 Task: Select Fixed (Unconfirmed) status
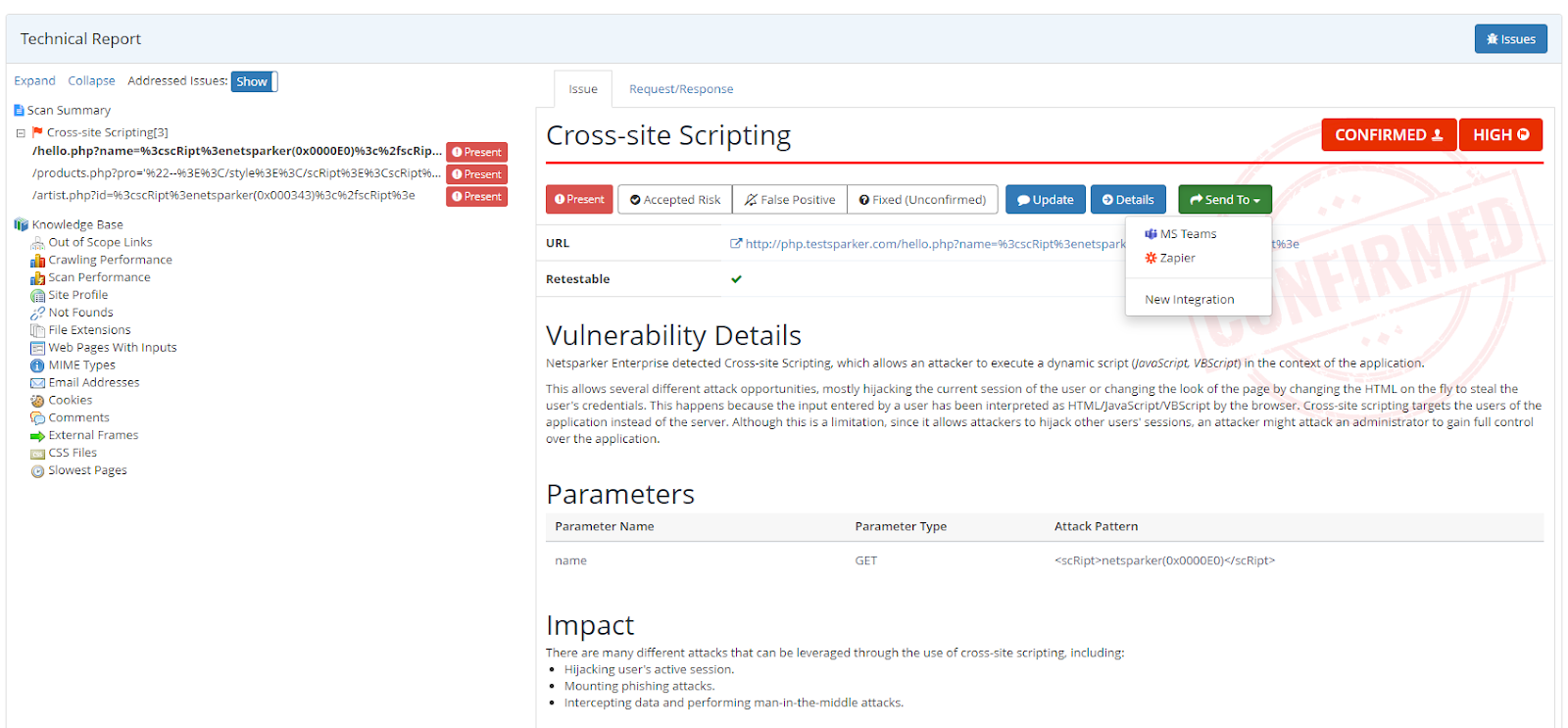click(922, 200)
